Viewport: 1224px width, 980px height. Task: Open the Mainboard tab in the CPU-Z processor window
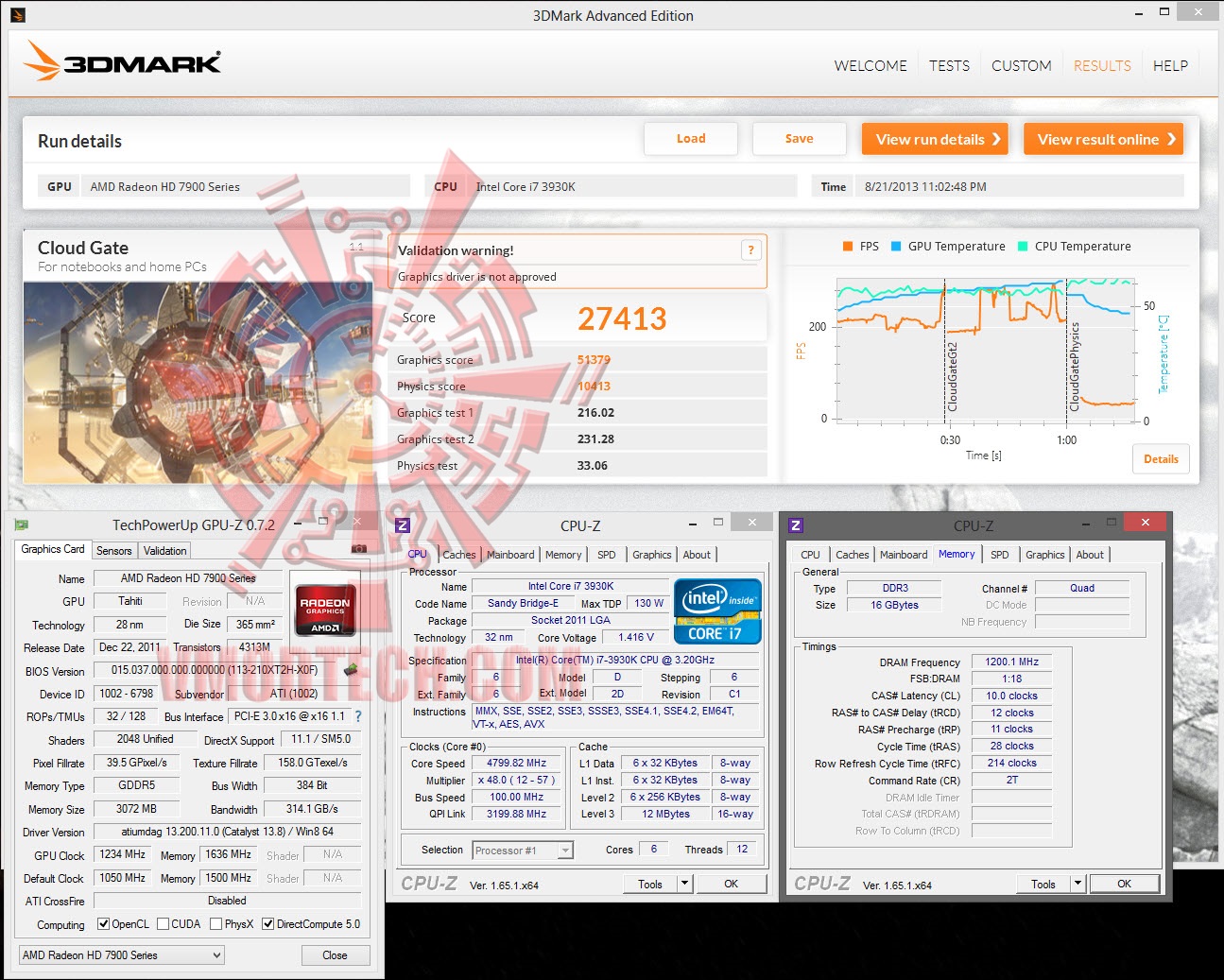click(x=510, y=555)
